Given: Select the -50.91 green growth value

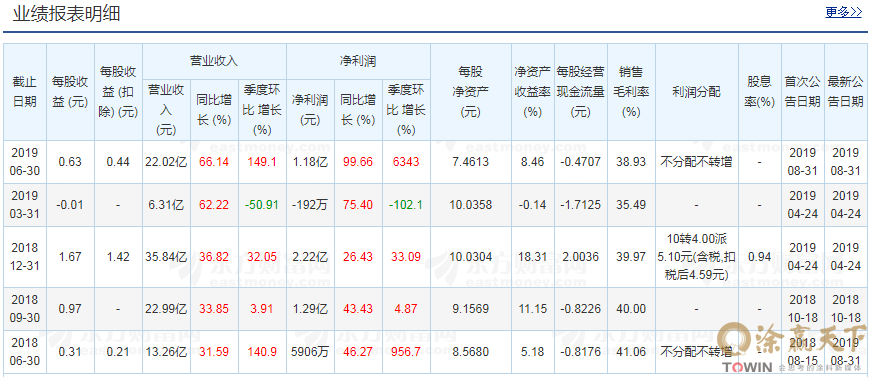Looking at the screenshot, I should pyautogui.click(x=262, y=205).
